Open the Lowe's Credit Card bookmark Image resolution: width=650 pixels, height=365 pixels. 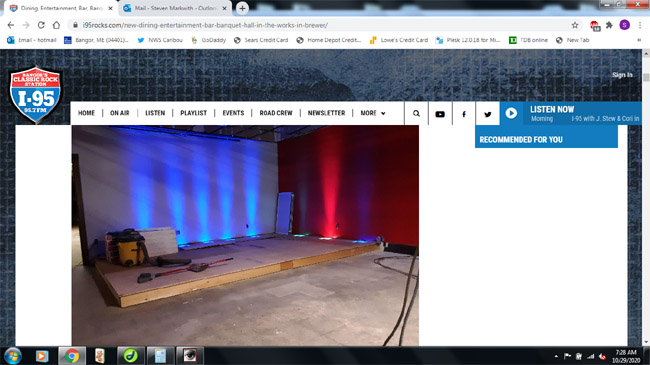click(399, 40)
